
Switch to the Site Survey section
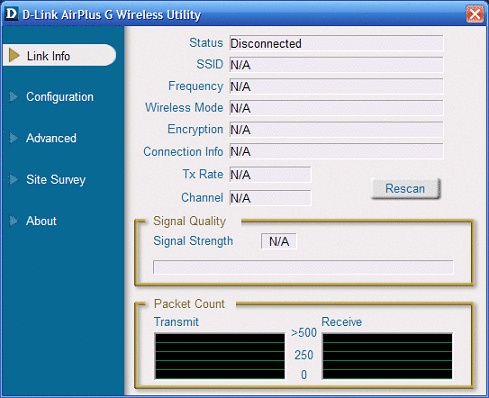click(x=56, y=180)
